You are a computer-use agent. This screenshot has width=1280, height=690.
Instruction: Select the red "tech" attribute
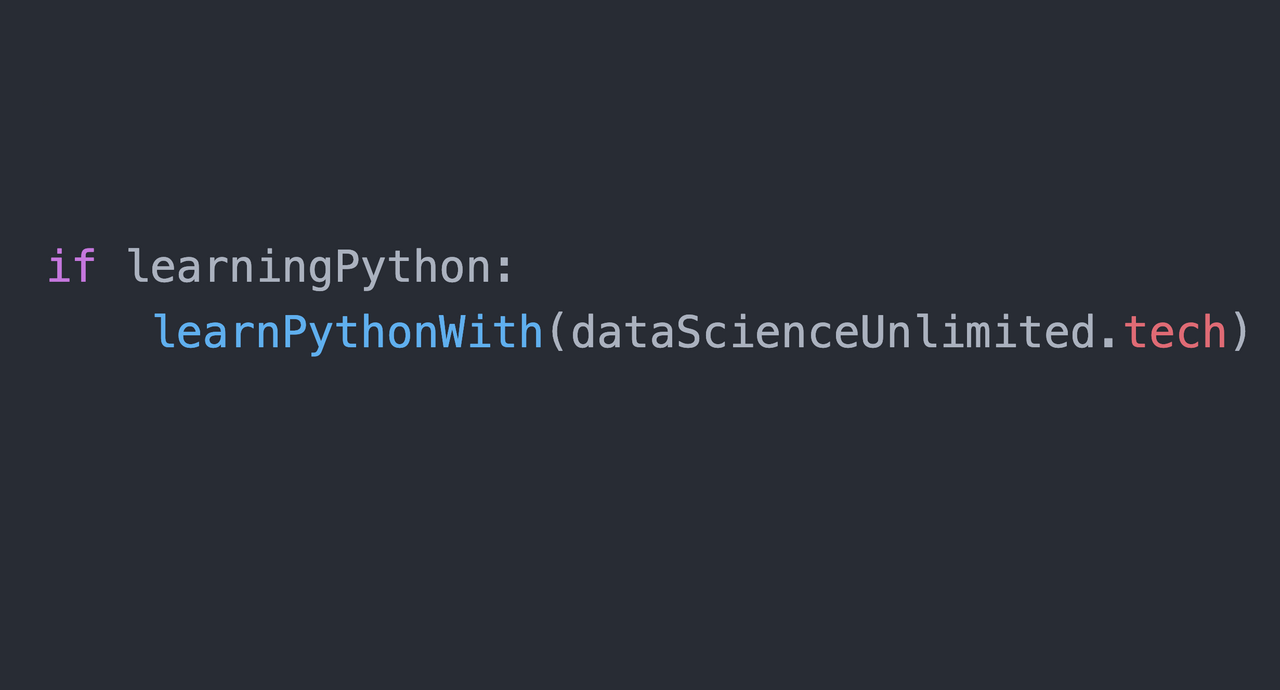click(1174, 332)
